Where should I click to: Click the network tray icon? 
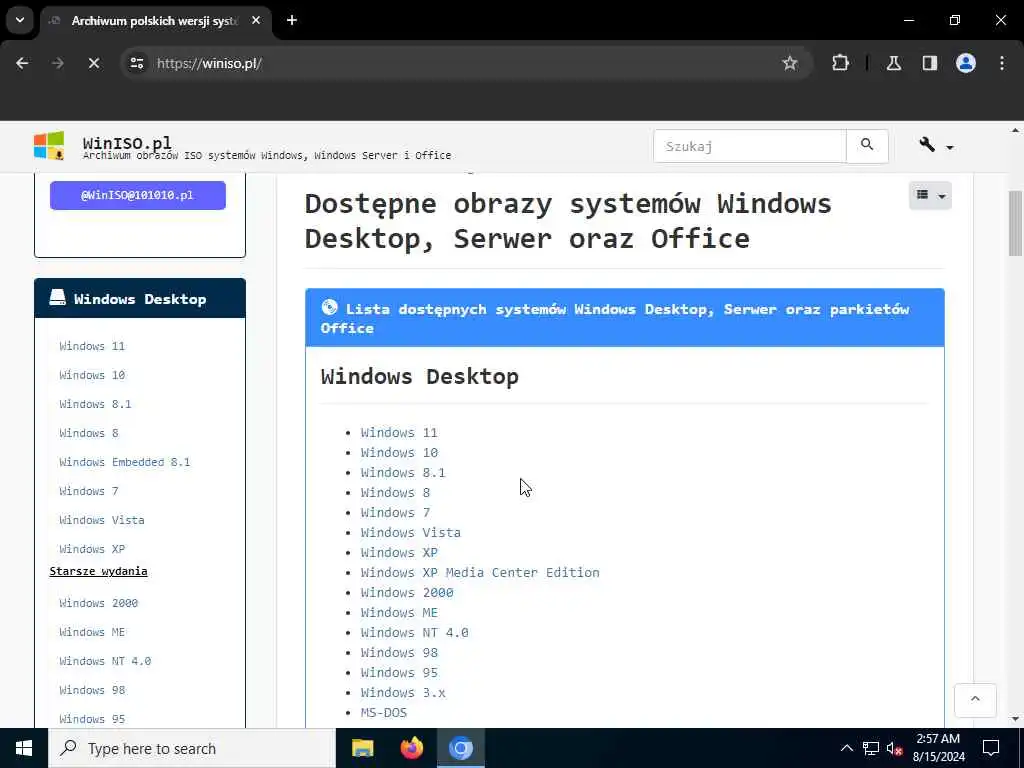[x=871, y=748]
